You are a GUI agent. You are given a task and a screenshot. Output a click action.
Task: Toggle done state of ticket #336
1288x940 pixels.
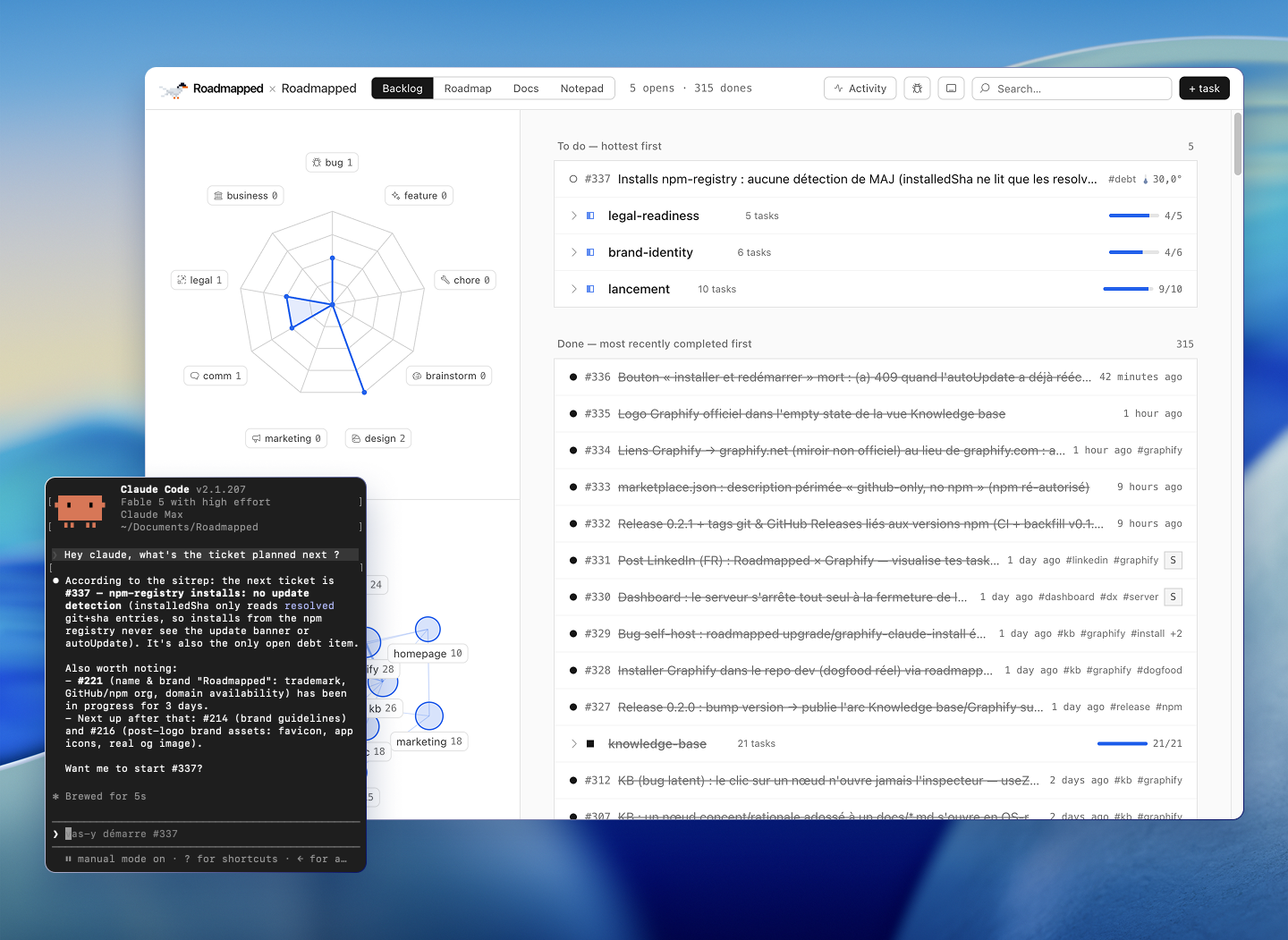(x=573, y=377)
